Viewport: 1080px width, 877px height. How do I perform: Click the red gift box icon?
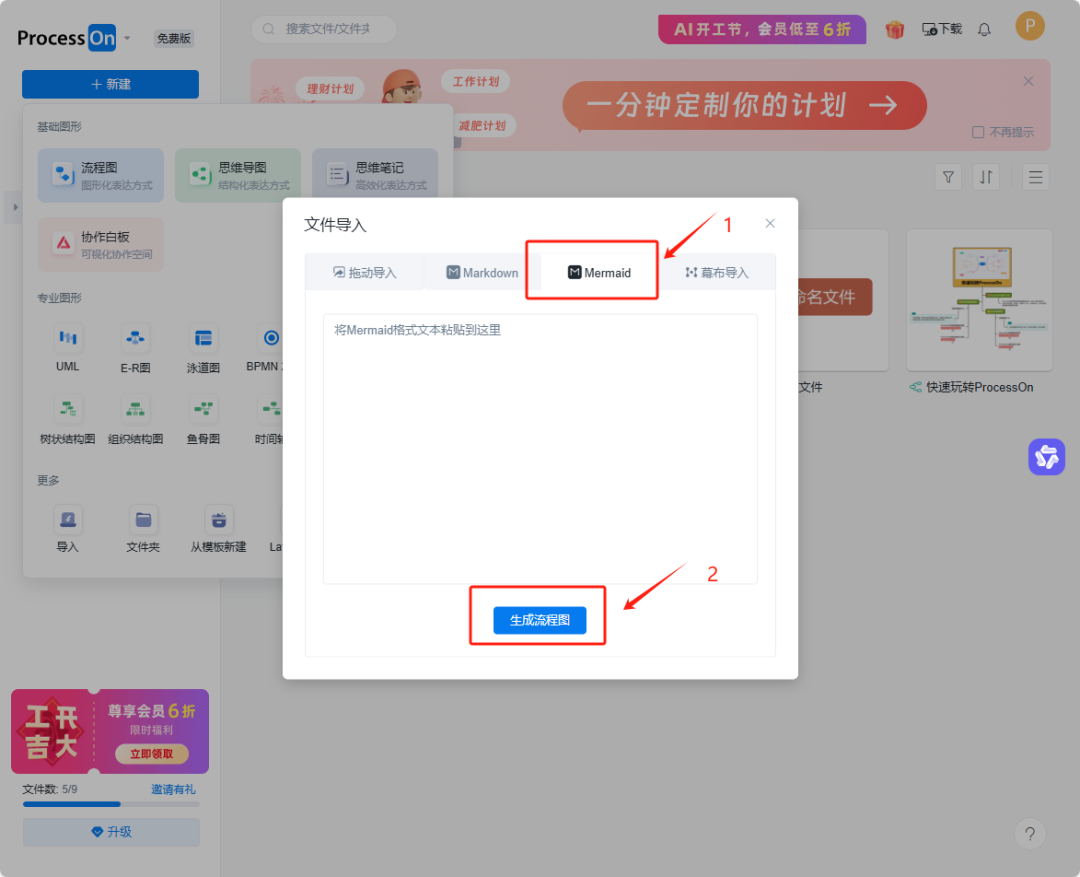coord(895,29)
